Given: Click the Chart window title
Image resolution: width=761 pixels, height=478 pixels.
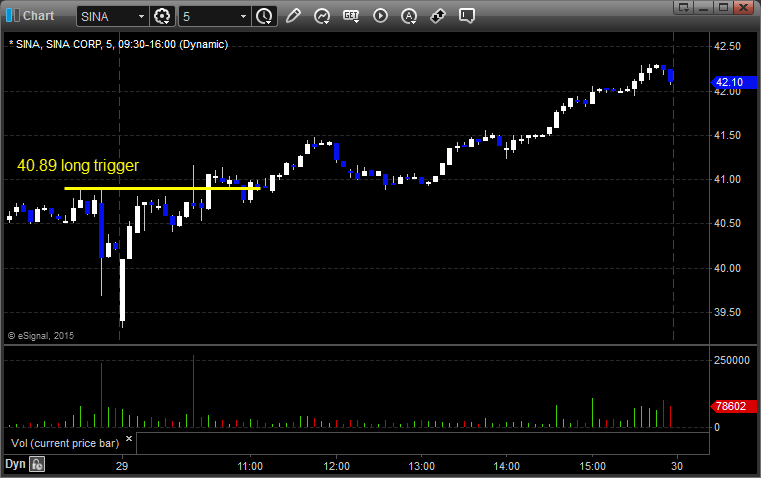Looking at the screenshot, I should [38, 16].
